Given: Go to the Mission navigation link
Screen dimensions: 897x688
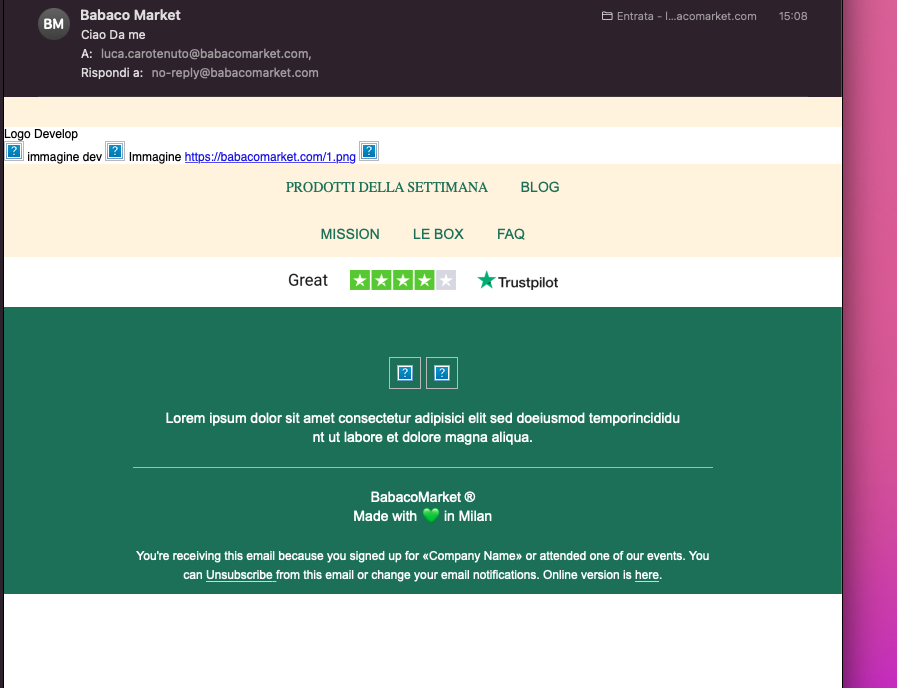Looking at the screenshot, I should pyautogui.click(x=350, y=234).
